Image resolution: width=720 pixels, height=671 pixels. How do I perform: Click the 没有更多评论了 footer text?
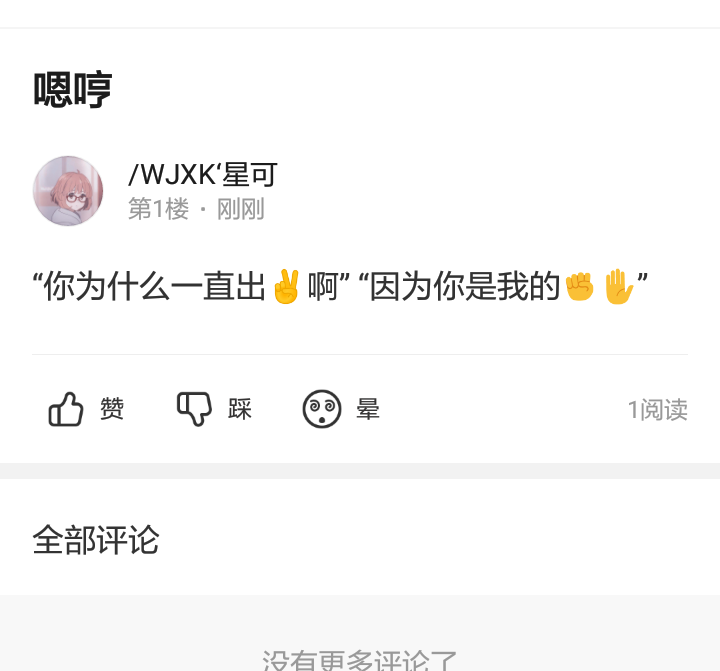(x=360, y=660)
